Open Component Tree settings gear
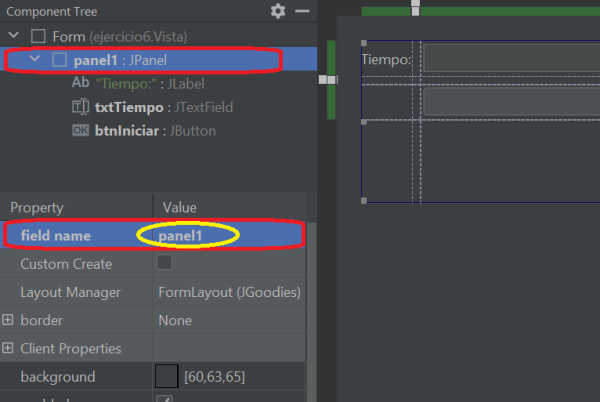Viewport: 600px width, 402px height. click(278, 11)
